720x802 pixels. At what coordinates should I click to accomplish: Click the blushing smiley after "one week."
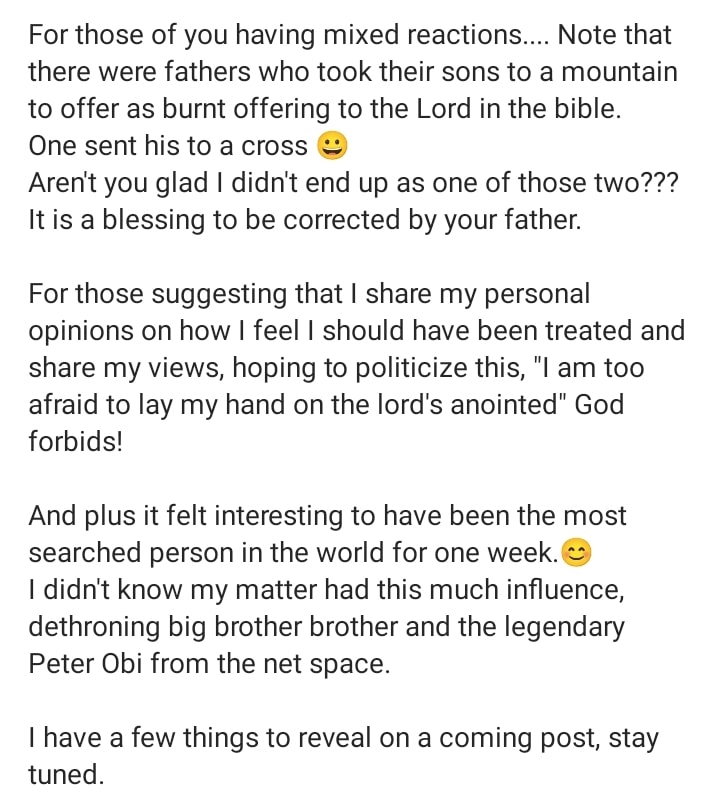point(577,552)
